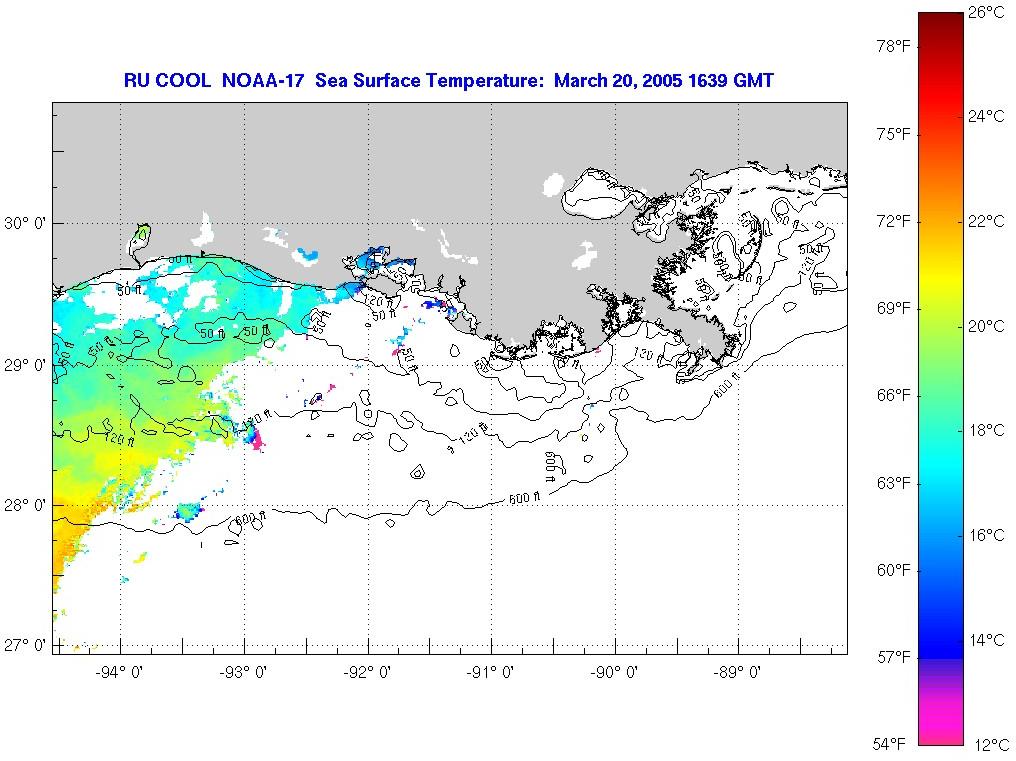Pick the 26°C colorbar label

[x=986, y=12]
